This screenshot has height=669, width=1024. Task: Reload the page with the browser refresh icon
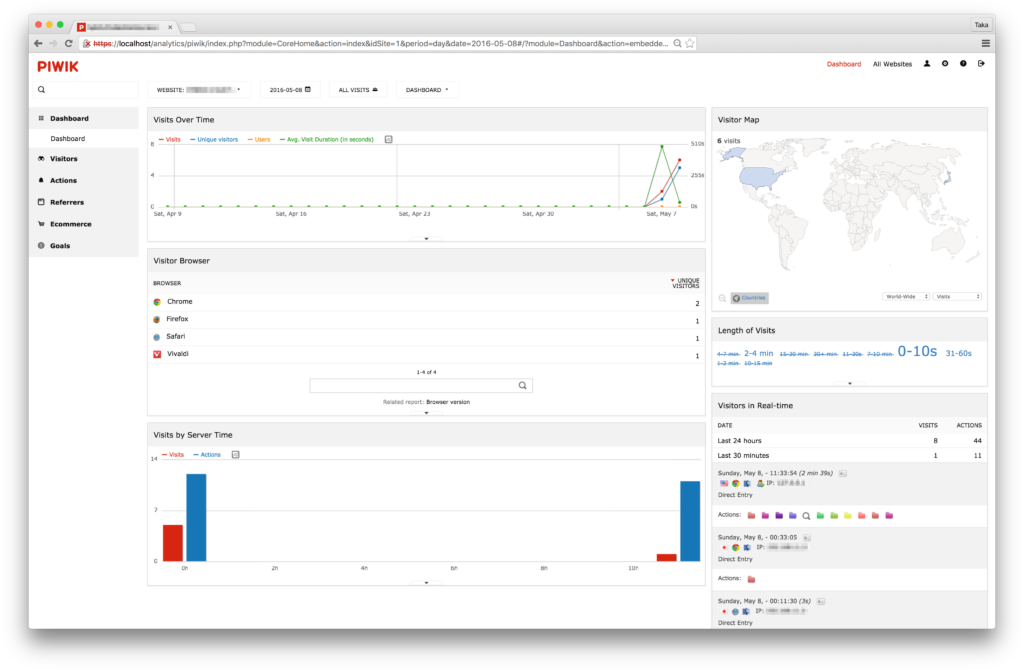click(x=69, y=43)
